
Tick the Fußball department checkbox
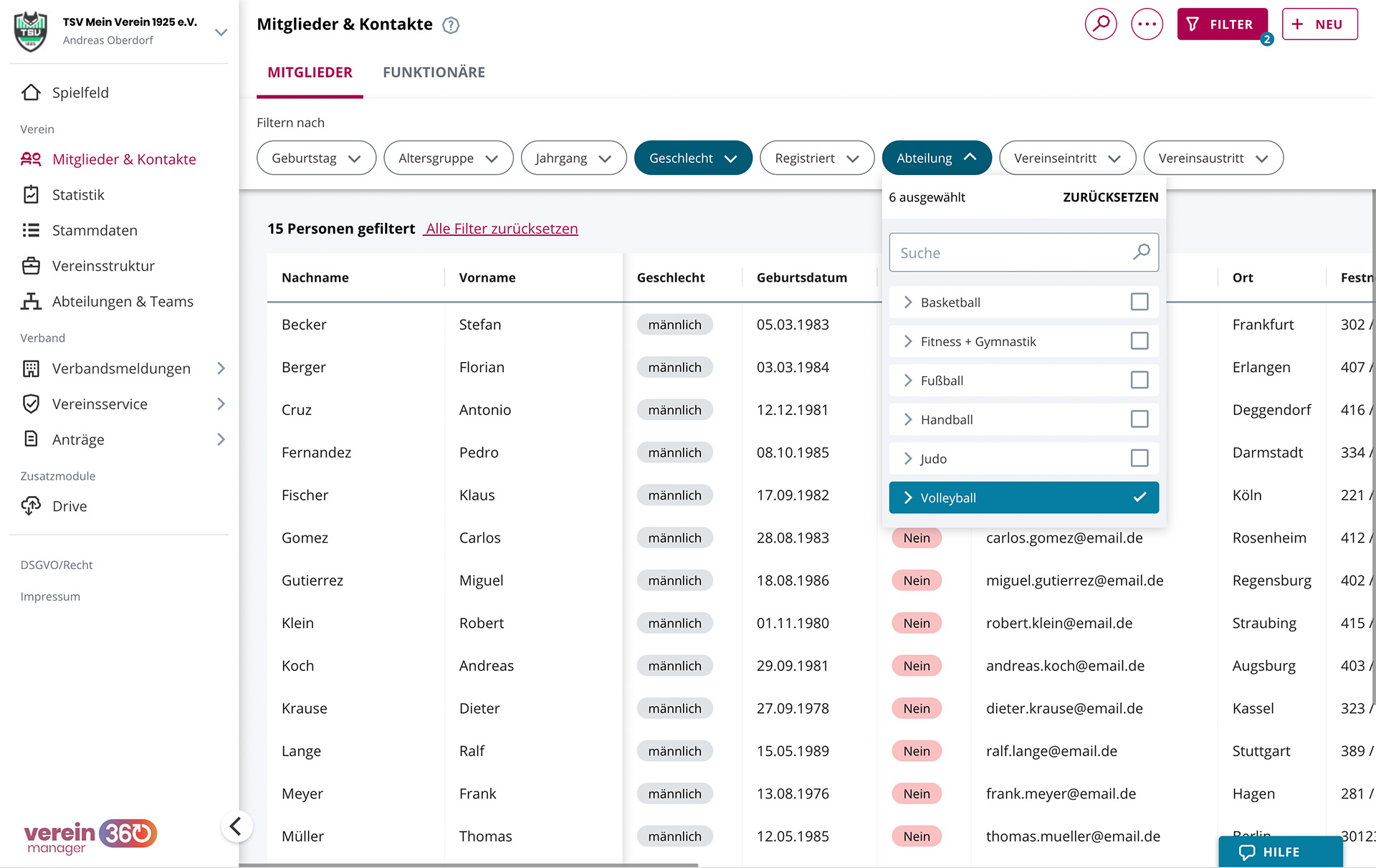[x=1139, y=380]
